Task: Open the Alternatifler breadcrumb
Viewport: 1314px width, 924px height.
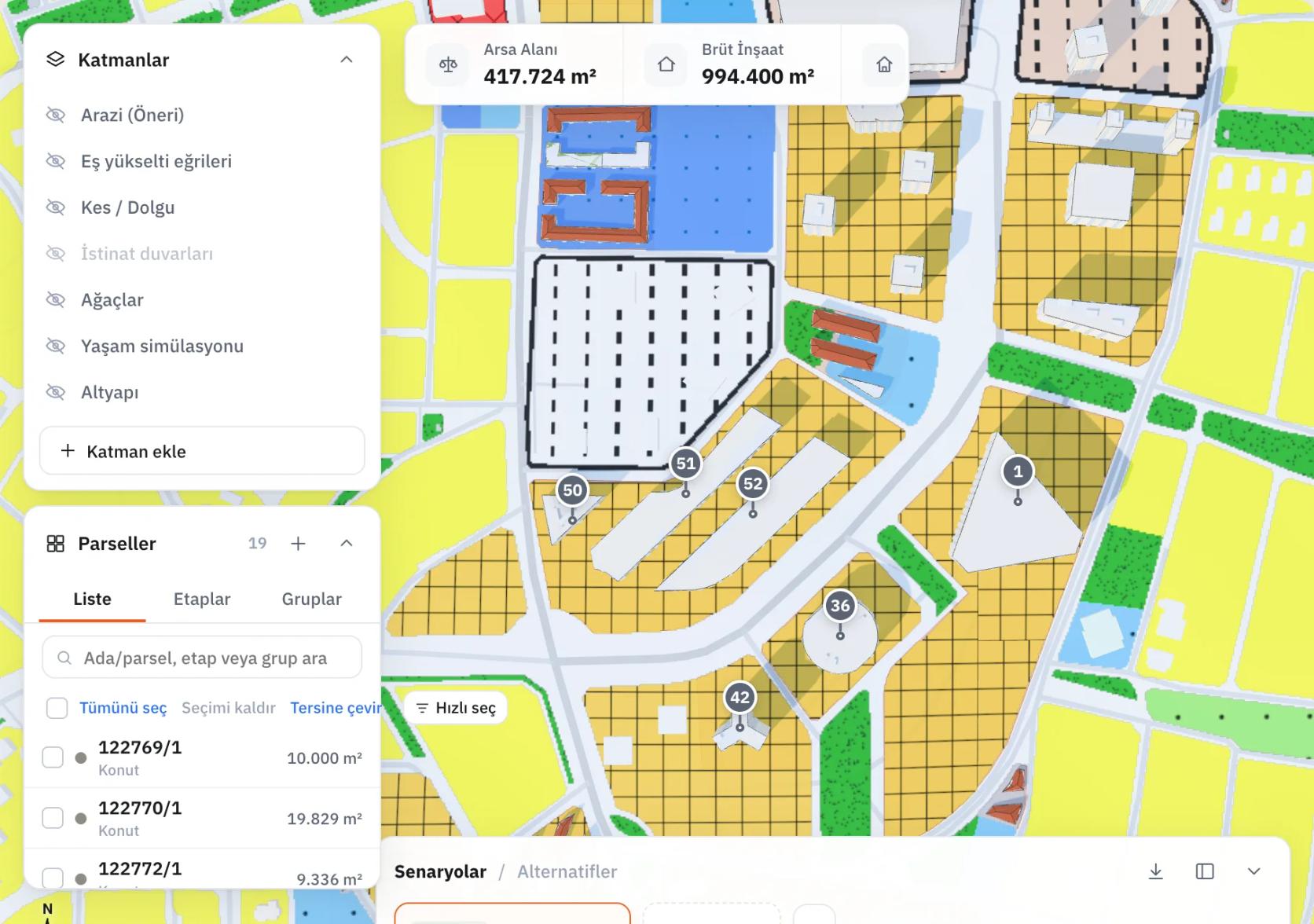Action: click(567, 871)
